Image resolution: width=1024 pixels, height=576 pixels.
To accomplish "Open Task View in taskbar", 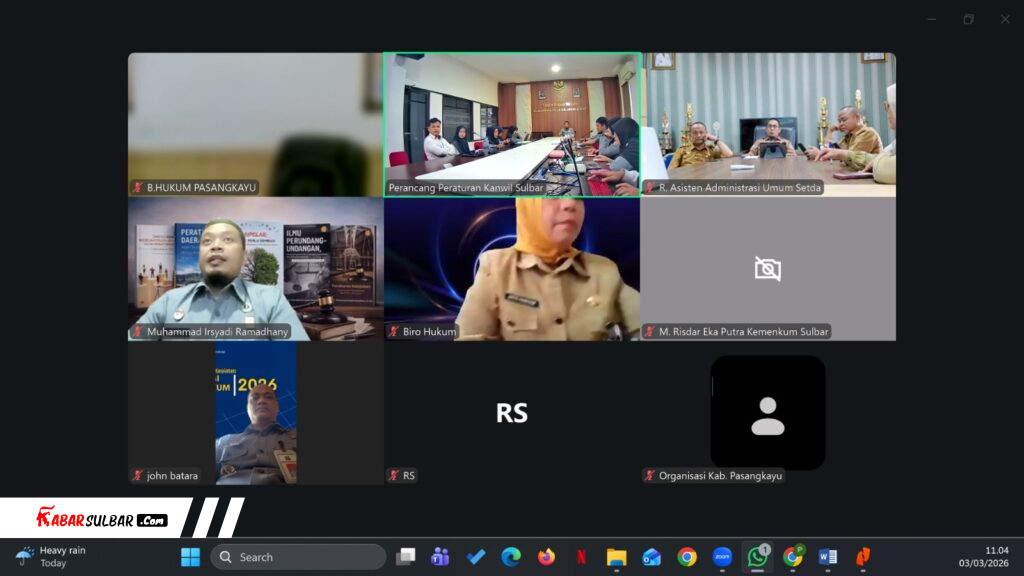I will pos(405,557).
